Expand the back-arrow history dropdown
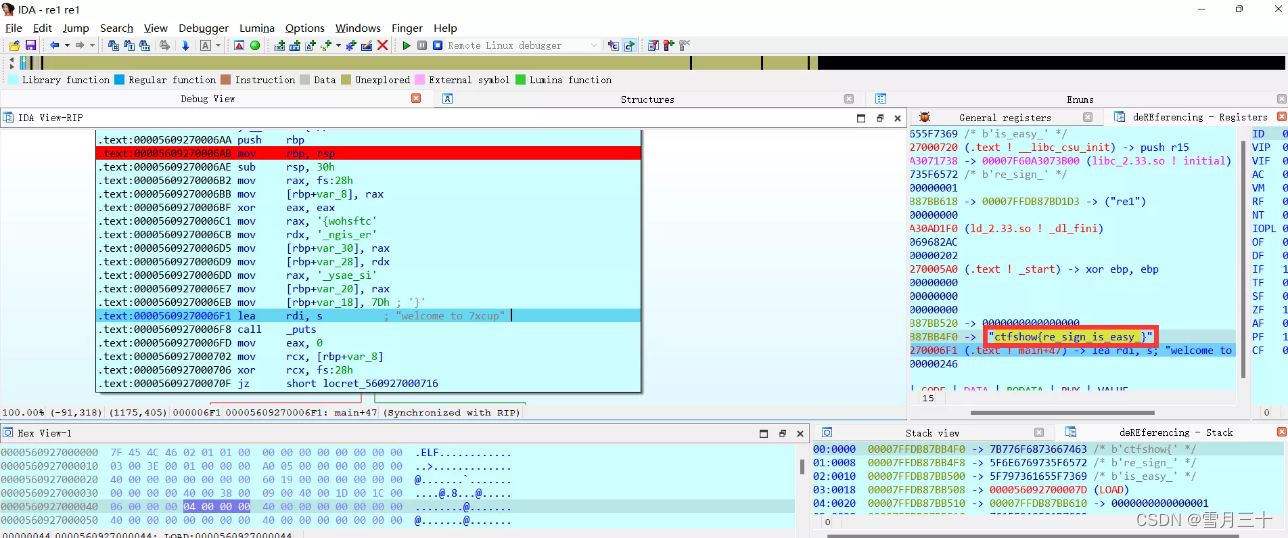The image size is (1288, 538). [67, 46]
